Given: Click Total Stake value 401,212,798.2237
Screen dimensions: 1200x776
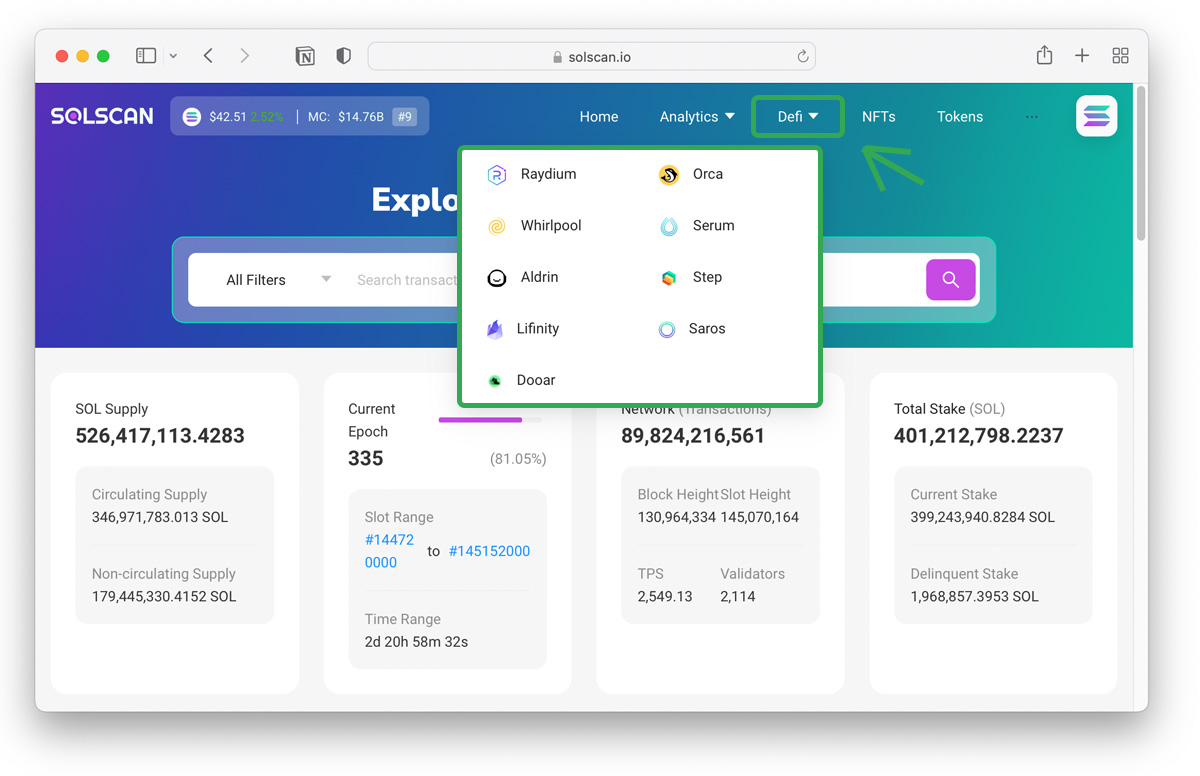Looking at the screenshot, I should tap(979, 436).
